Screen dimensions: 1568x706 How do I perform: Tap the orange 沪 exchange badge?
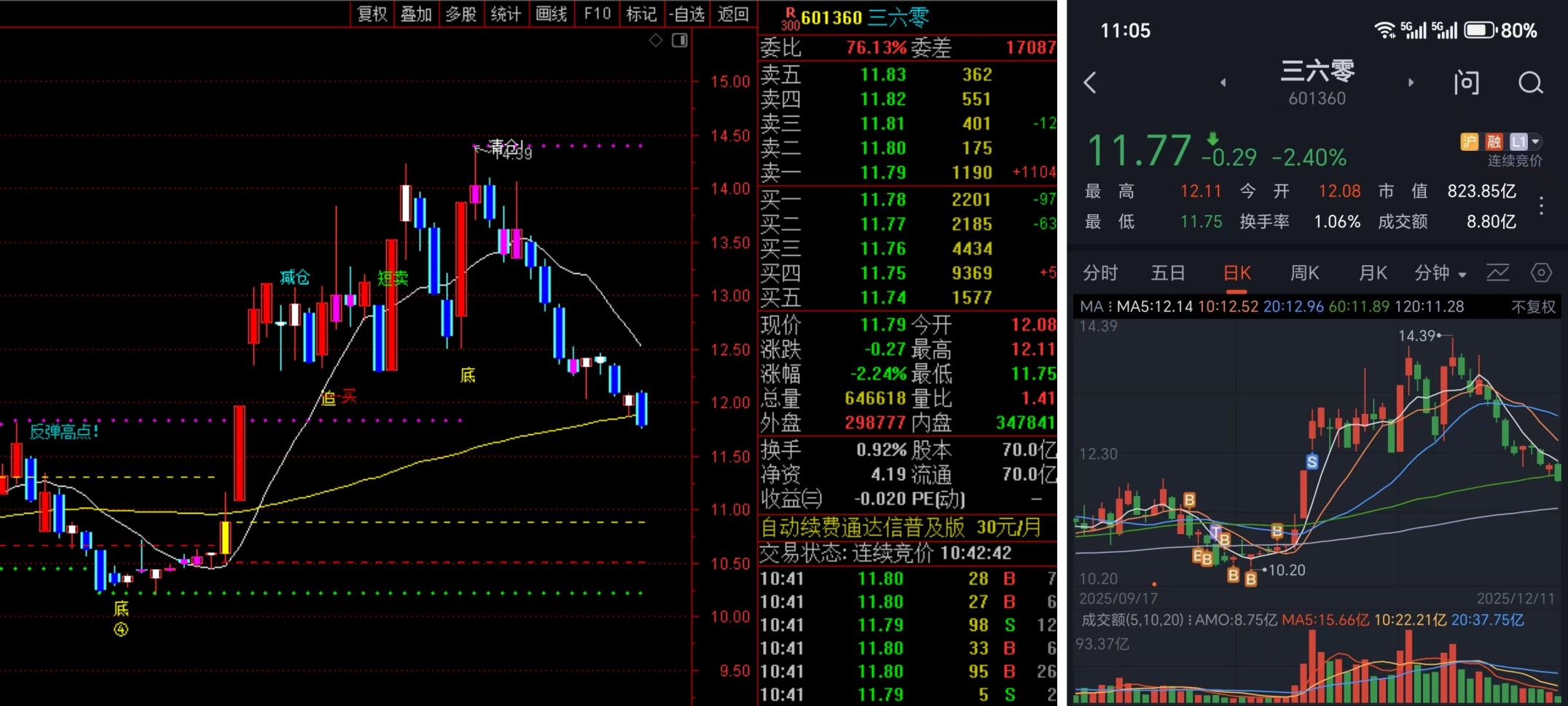(x=1469, y=141)
